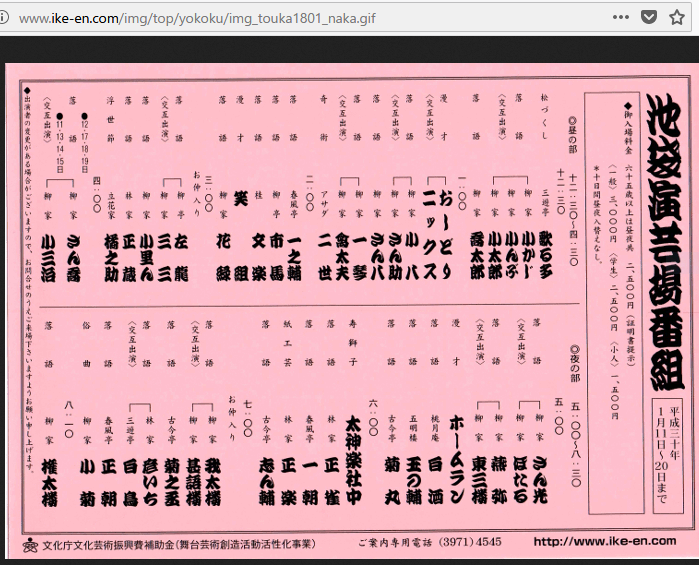Click the act 太神楽社中

click(353, 460)
